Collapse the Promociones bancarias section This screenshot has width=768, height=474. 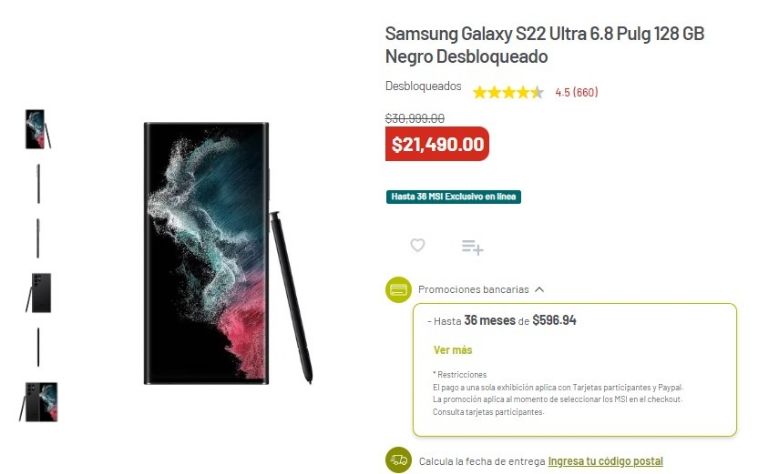pyautogui.click(x=539, y=289)
